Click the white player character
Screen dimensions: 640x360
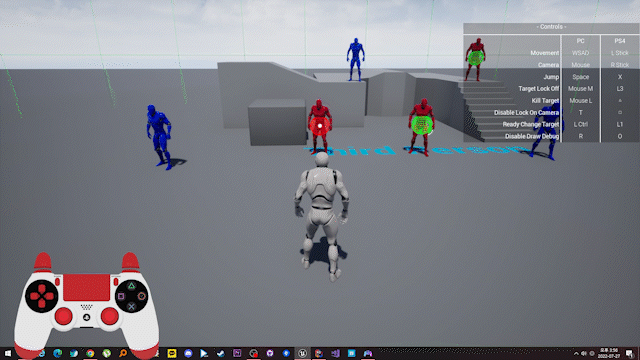pos(322,217)
